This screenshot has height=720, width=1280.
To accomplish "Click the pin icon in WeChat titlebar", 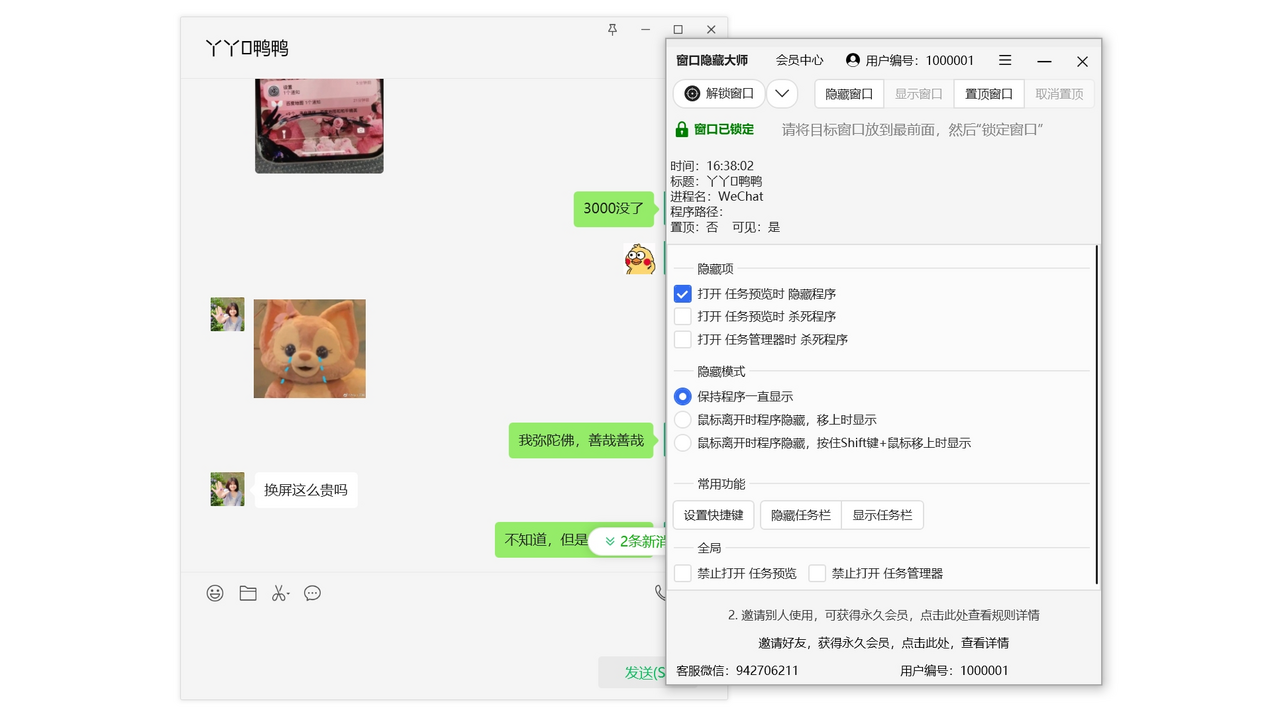I will (x=611, y=29).
